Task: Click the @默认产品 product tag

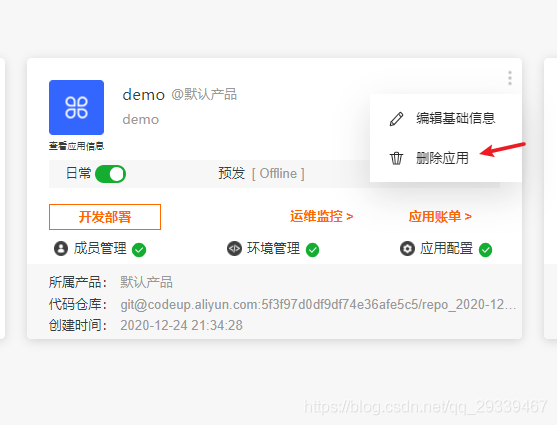Action: tap(204, 95)
